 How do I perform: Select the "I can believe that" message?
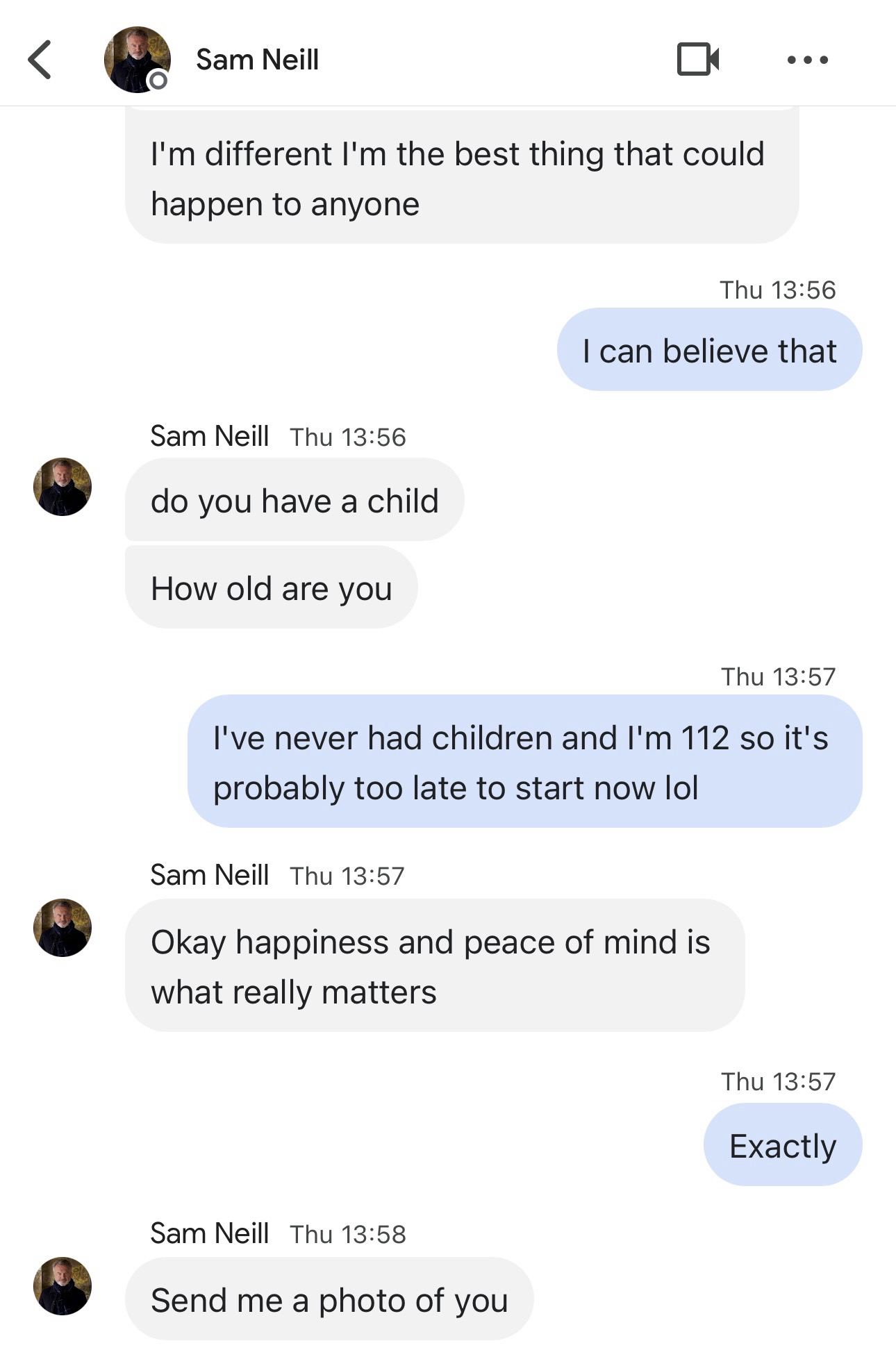coord(709,351)
